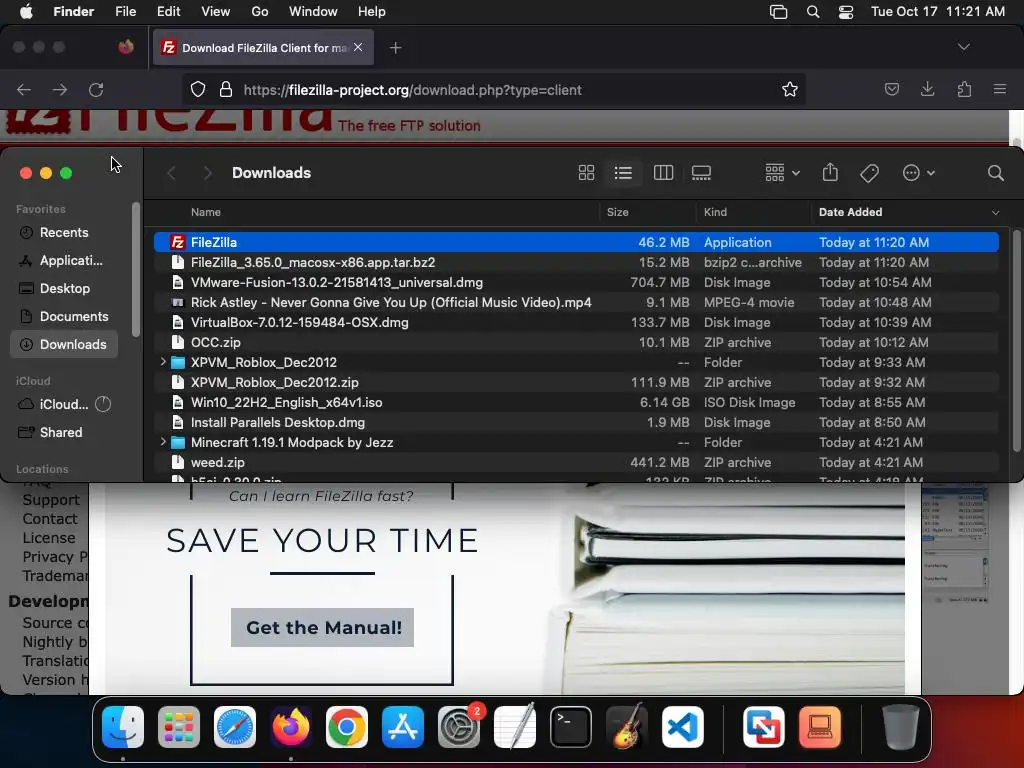Open Google Chrome from the Dock
The height and width of the screenshot is (768, 1024).
pos(347,727)
